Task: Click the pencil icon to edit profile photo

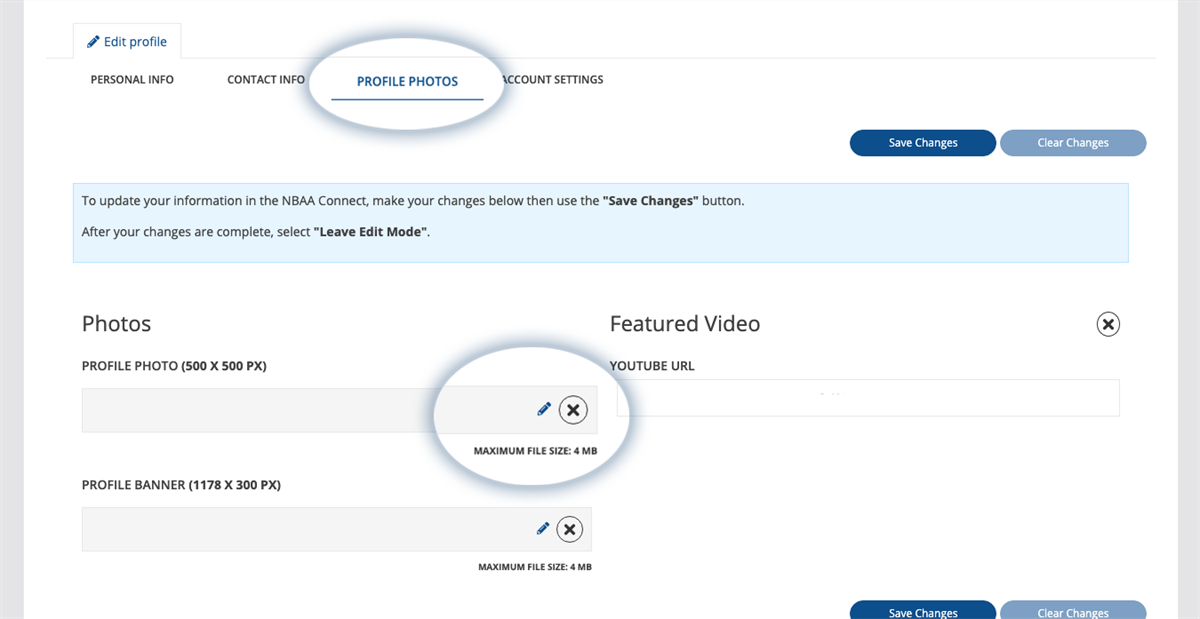Action: 544,408
